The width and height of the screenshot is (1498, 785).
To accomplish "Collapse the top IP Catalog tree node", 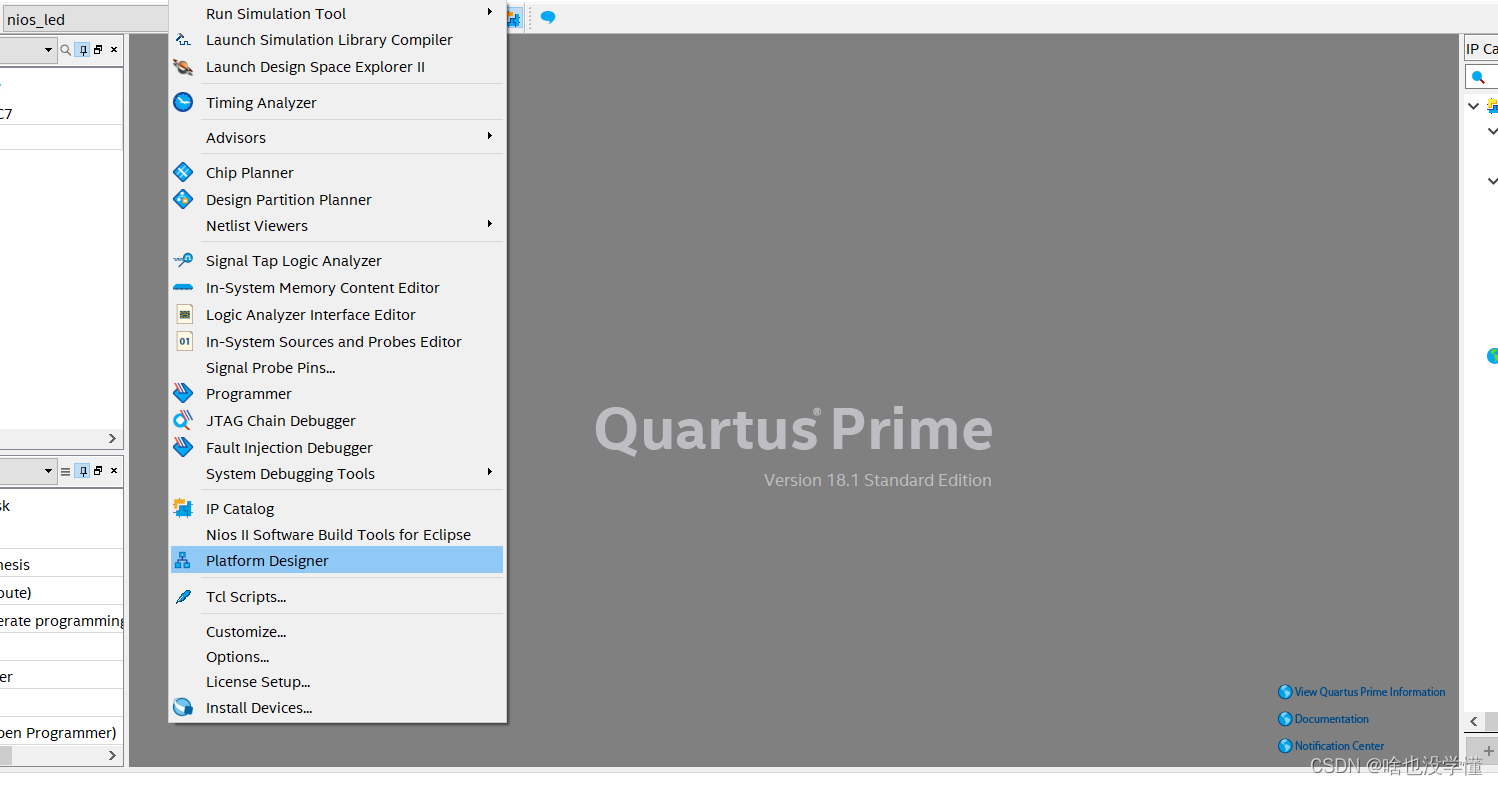I will [1473, 106].
